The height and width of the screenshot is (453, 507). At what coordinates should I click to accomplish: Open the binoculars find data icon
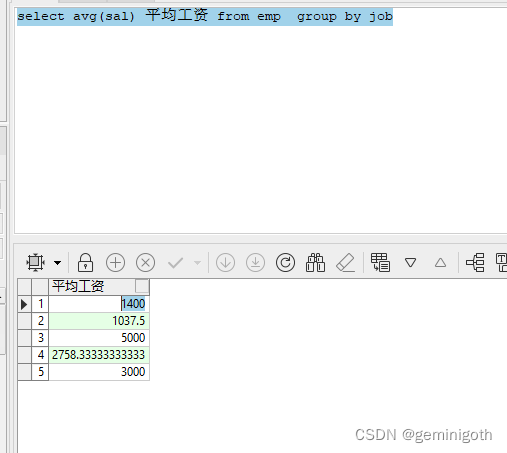click(x=315, y=263)
